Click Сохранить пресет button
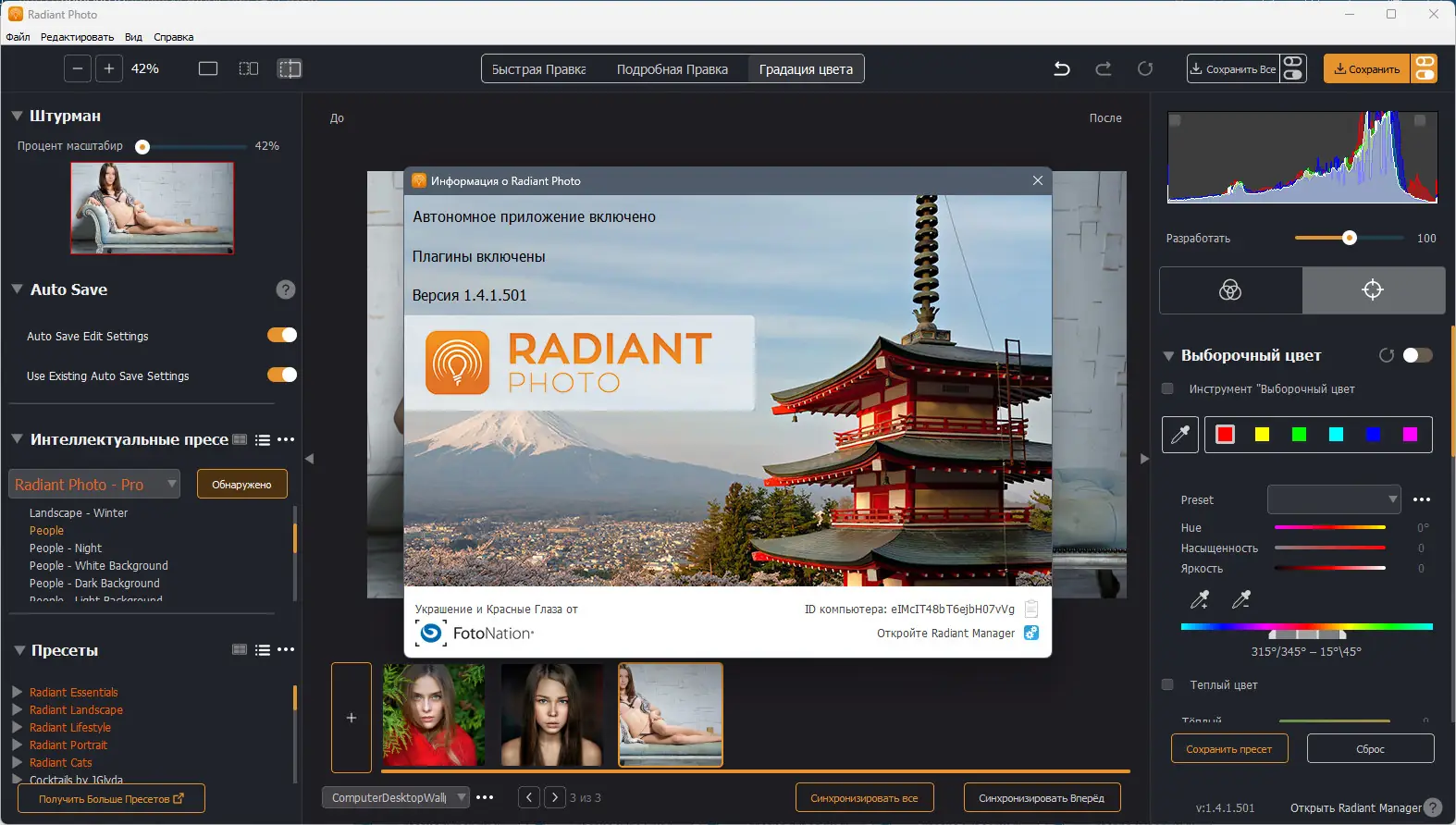Viewport: 1456px width, 825px height. (x=1228, y=748)
